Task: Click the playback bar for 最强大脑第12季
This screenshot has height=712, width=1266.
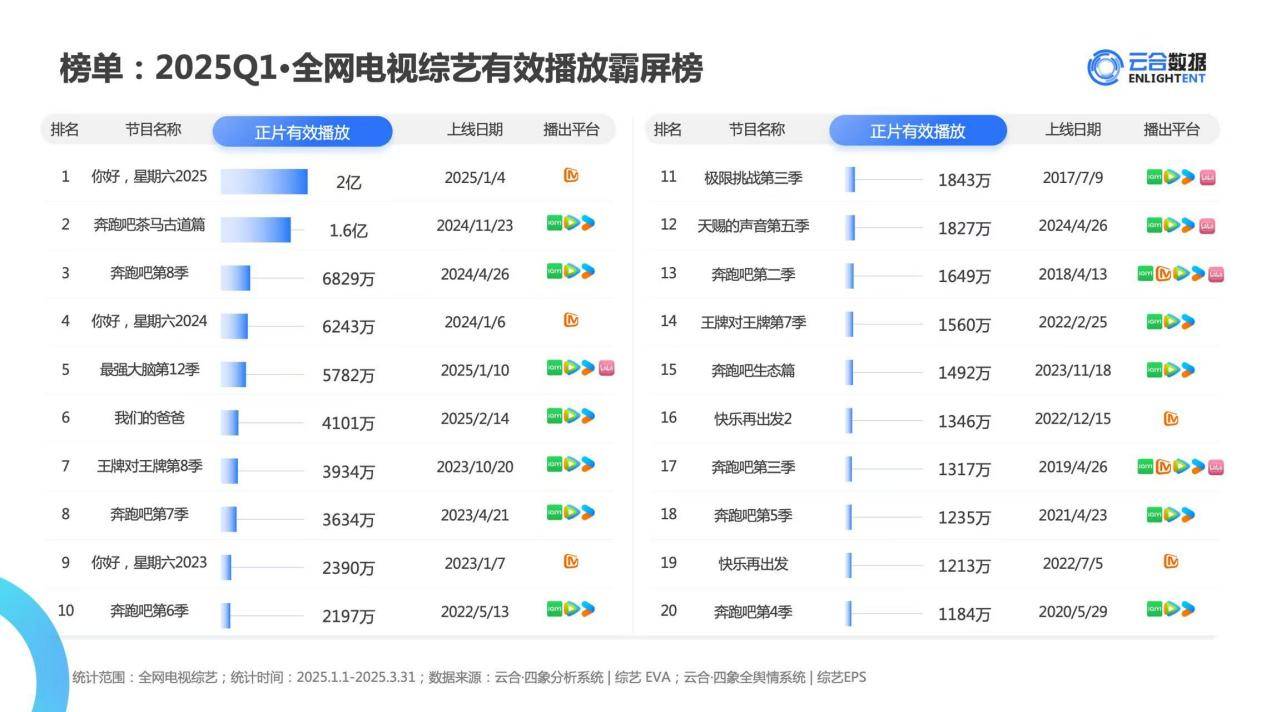Action: [233, 374]
